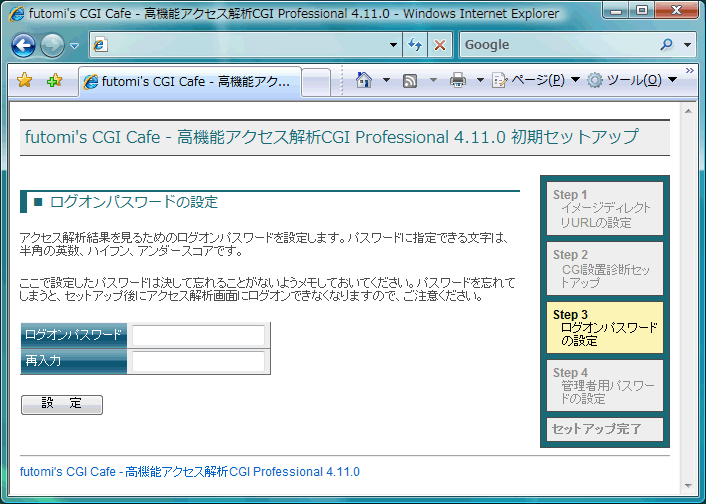Open the ツール(O) menu
Screen dimensions: 706x504
[632, 80]
